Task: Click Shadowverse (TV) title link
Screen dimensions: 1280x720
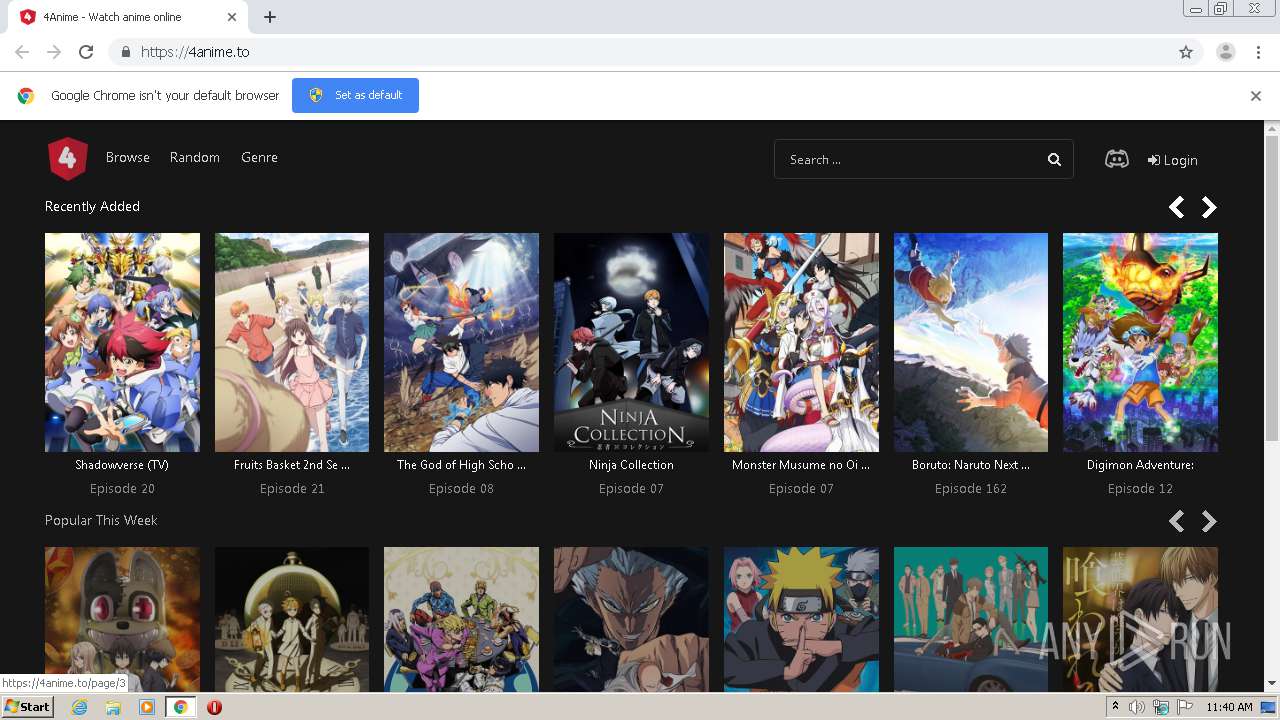Action: (122, 465)
